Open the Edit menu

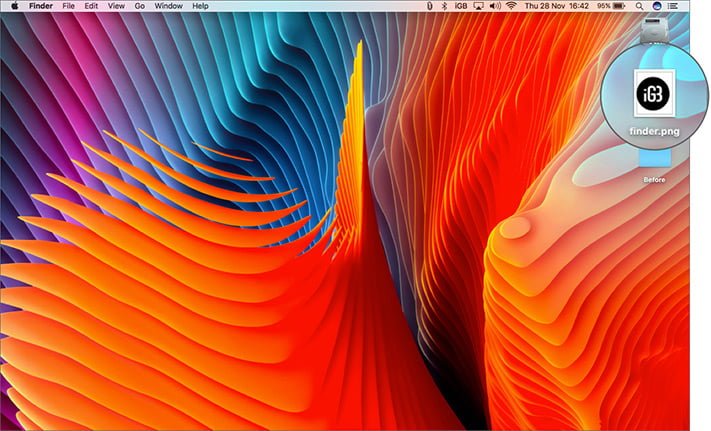(x=91, y=6)
